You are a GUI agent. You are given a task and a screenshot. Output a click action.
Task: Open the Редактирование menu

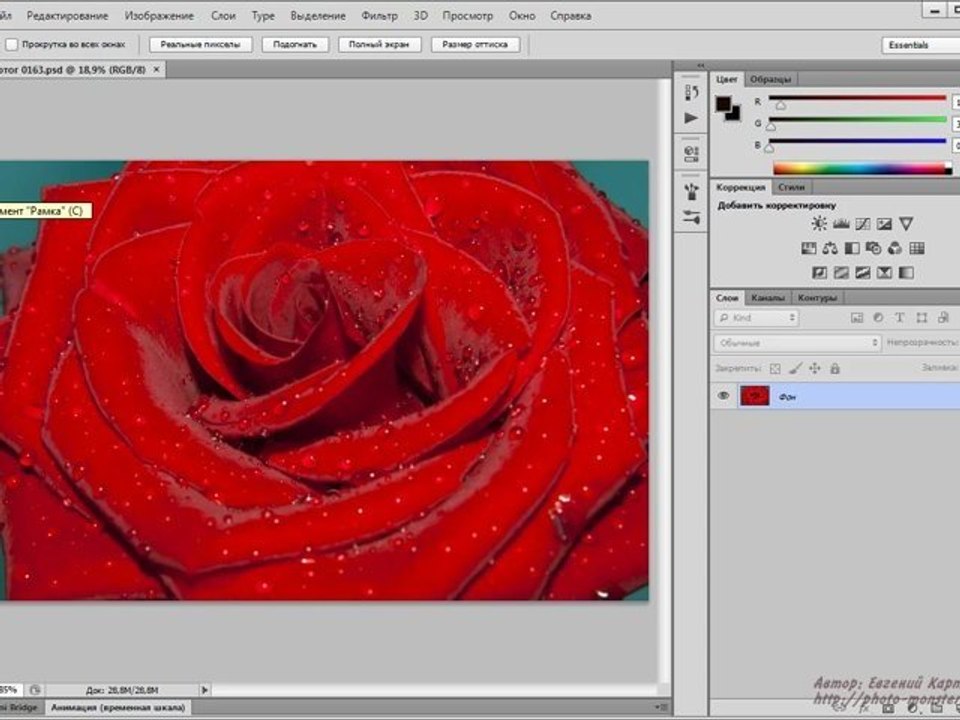[67, 16]
